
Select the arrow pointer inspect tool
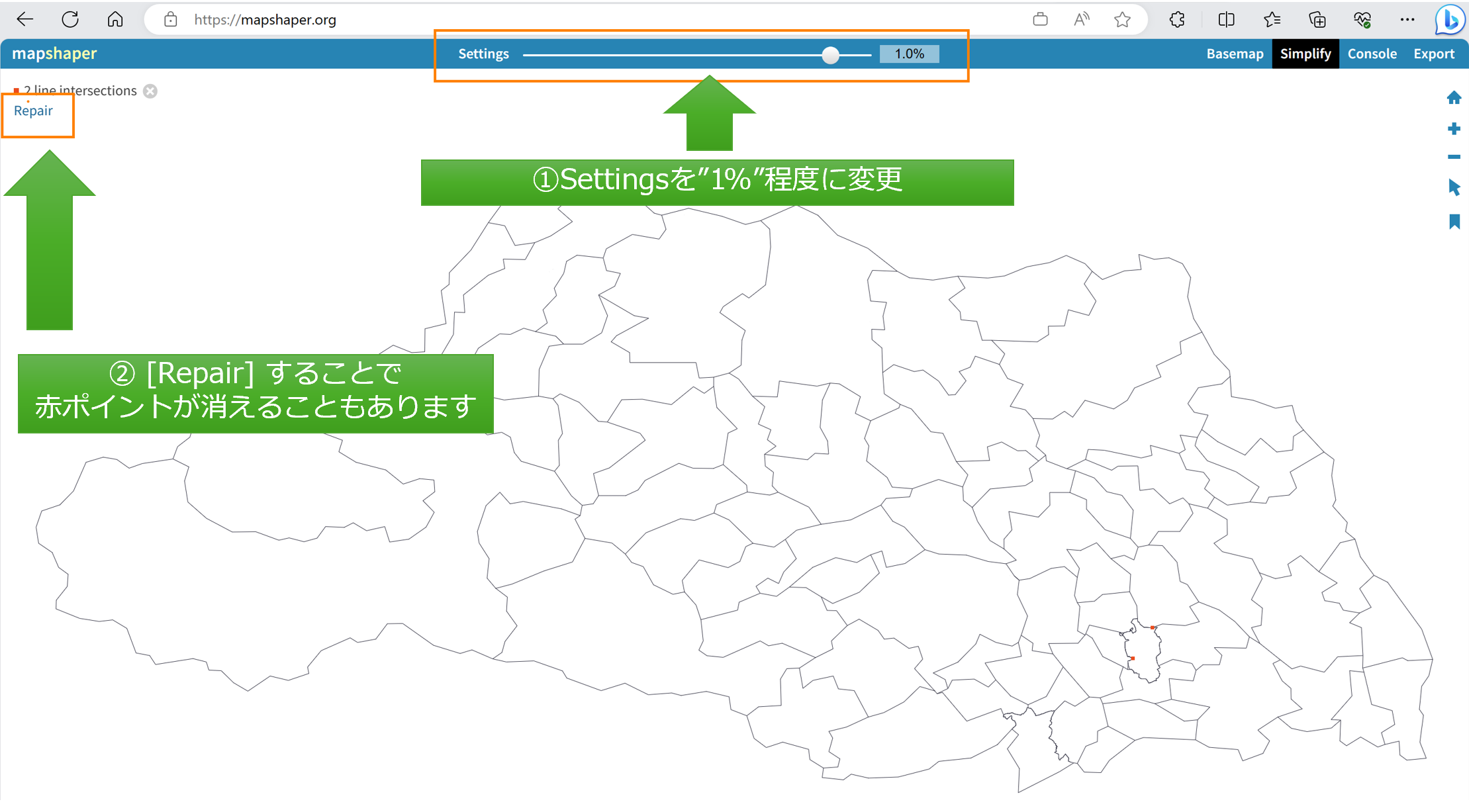click(x=1454, y=188)
